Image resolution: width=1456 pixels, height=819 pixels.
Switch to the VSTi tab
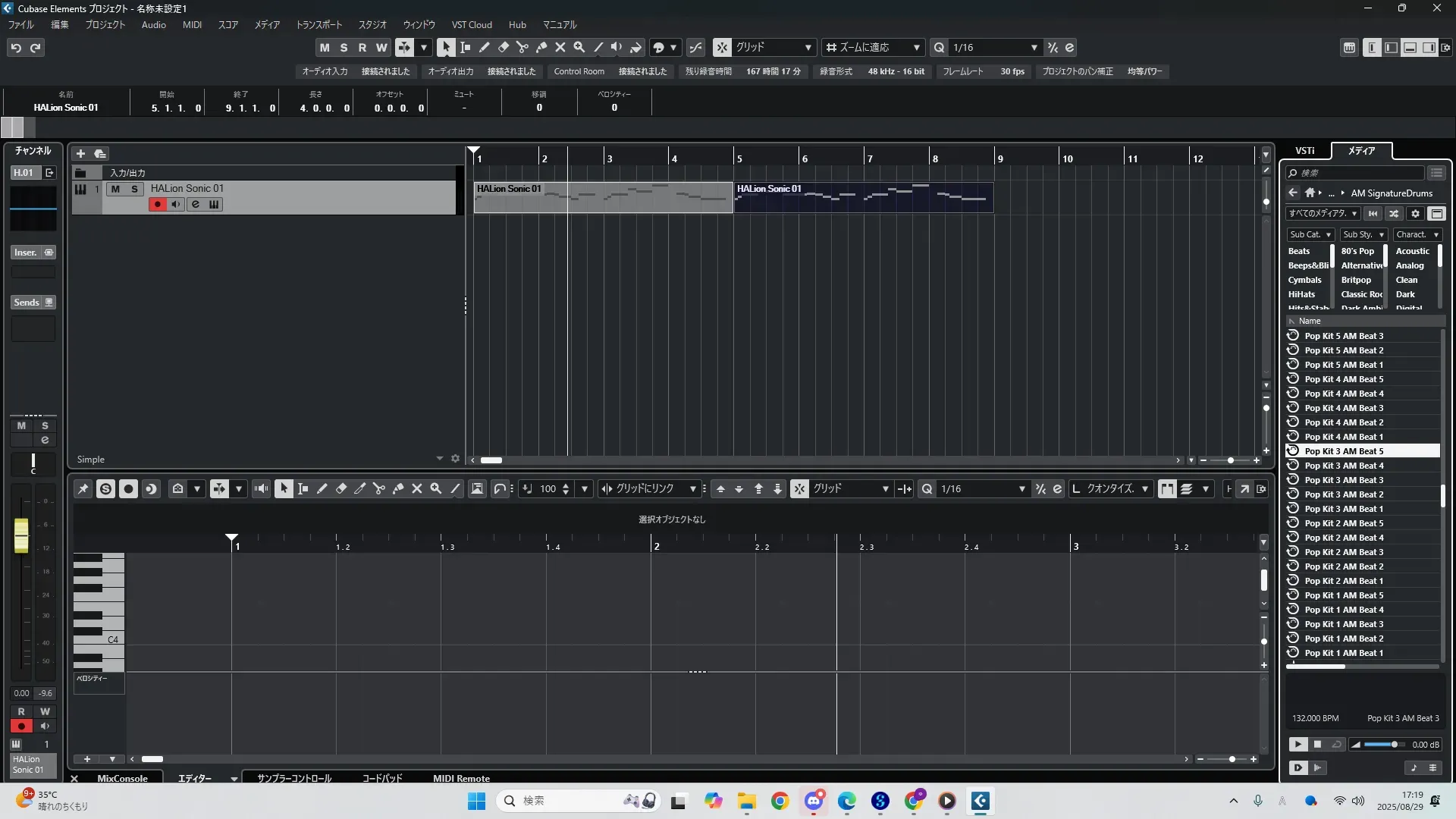(1304, 150)
